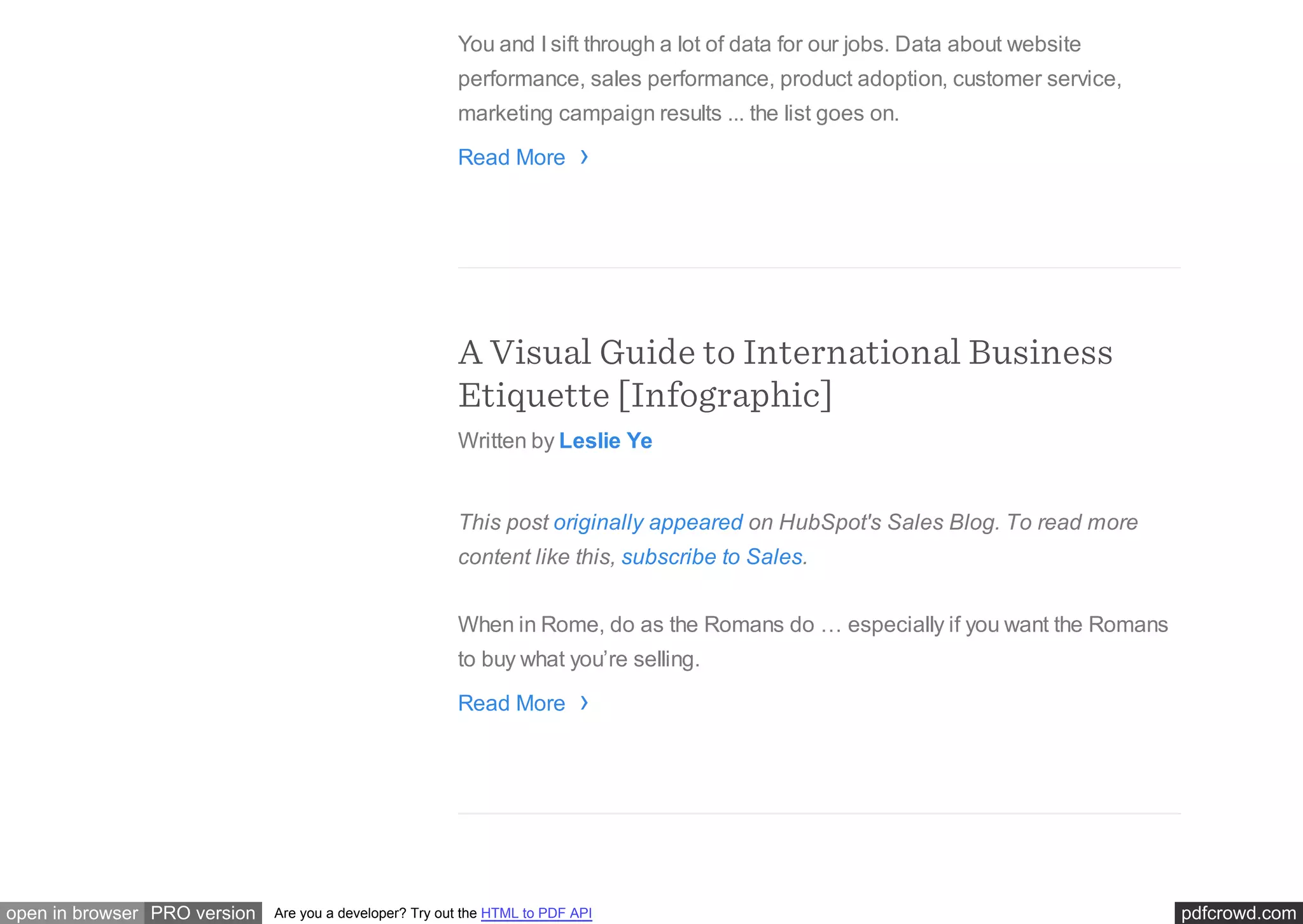This screenshot has height=924, width=1303.
Task: Click the divider line above the headline
Action: pos(819,268)
